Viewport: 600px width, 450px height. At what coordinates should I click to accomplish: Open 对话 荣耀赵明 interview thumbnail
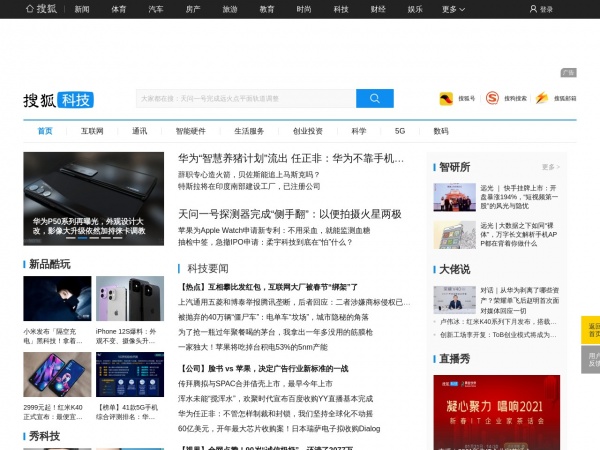click(x=455, y=300)
